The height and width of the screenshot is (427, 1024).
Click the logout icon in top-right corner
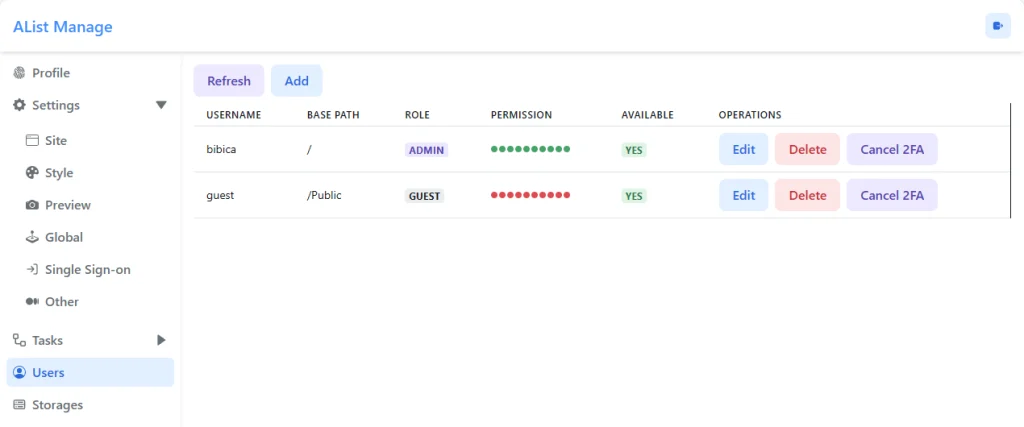pos(997,26)
